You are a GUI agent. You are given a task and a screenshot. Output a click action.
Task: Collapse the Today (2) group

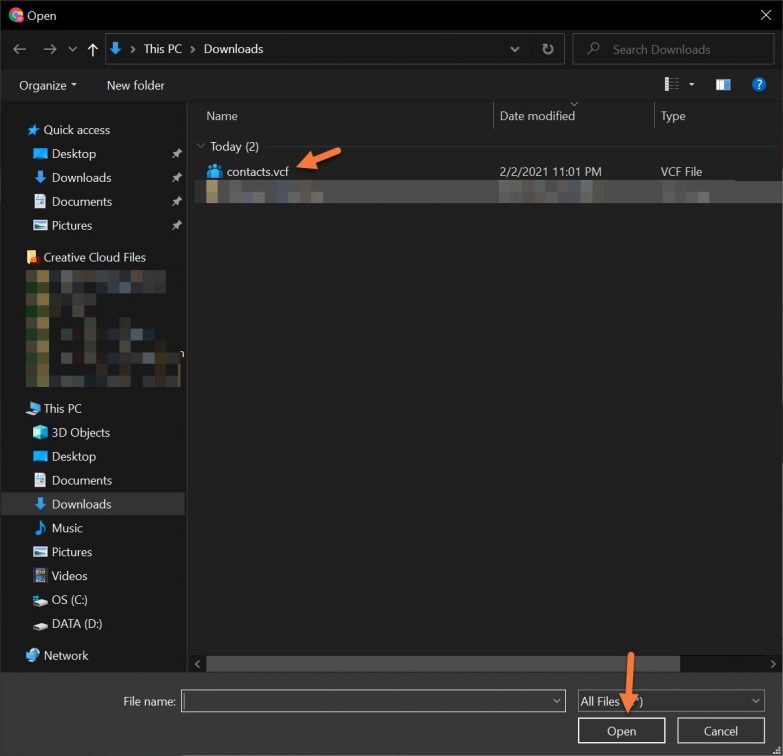click(x=202, y=147)
